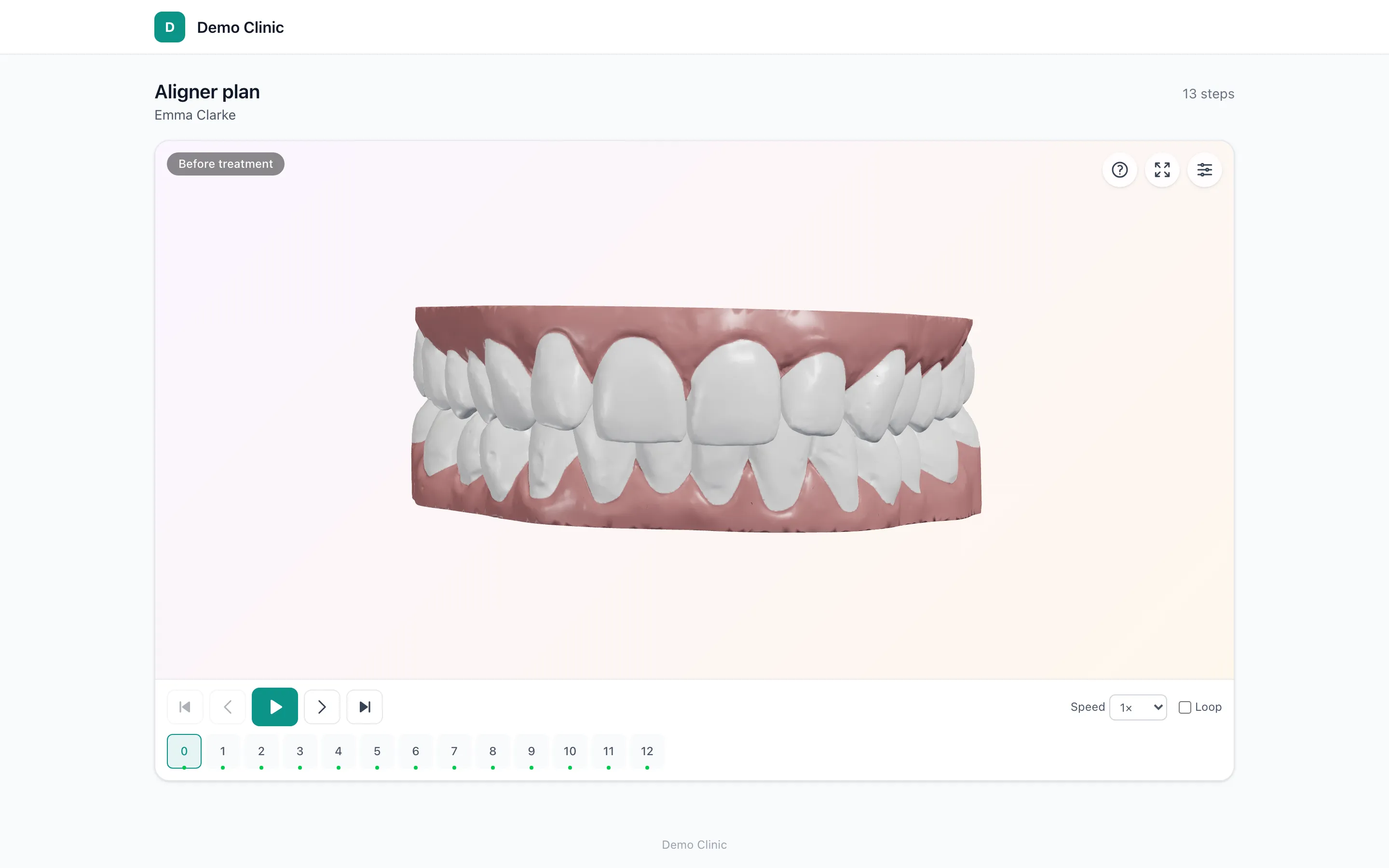Click the Demo Clinic header title
The height and width of the screenshot is (868, 1389).
pos(240,27)
